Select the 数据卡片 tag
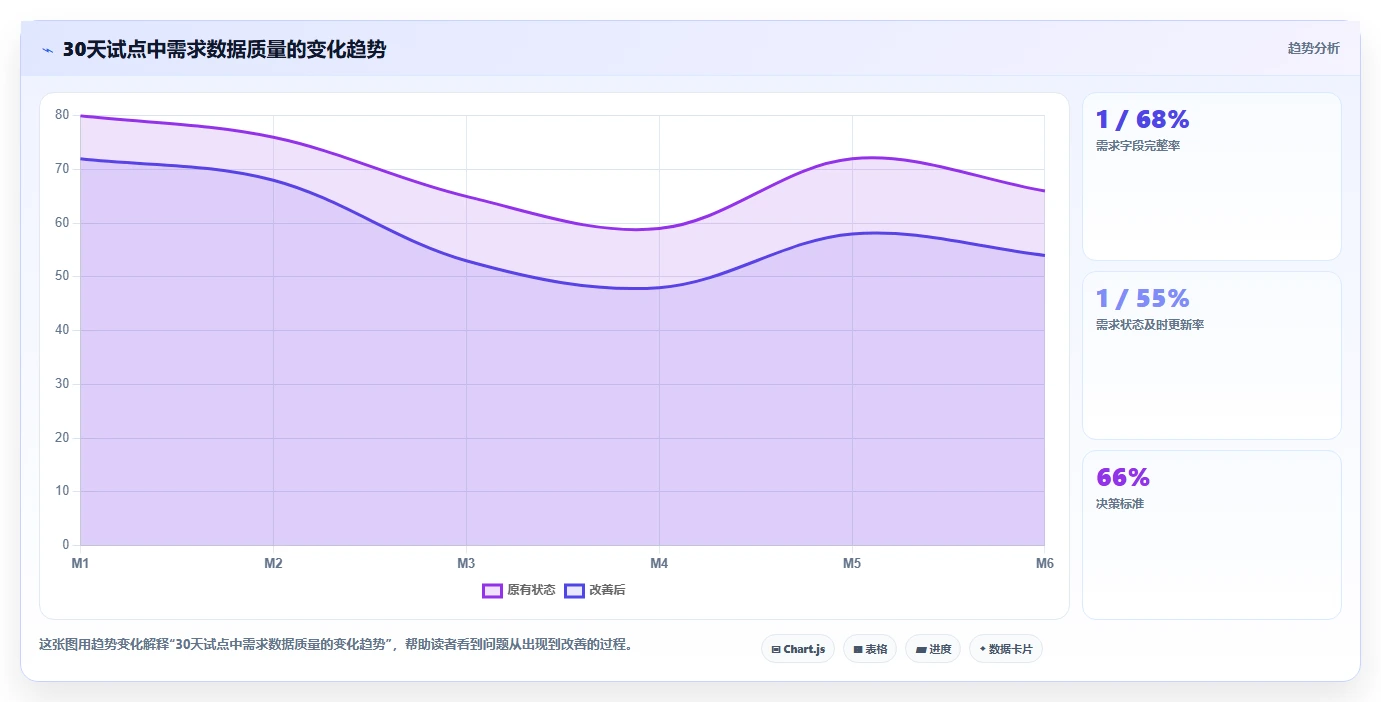This screenshot has height=702, width=1381. click(x=1006, y=649)
